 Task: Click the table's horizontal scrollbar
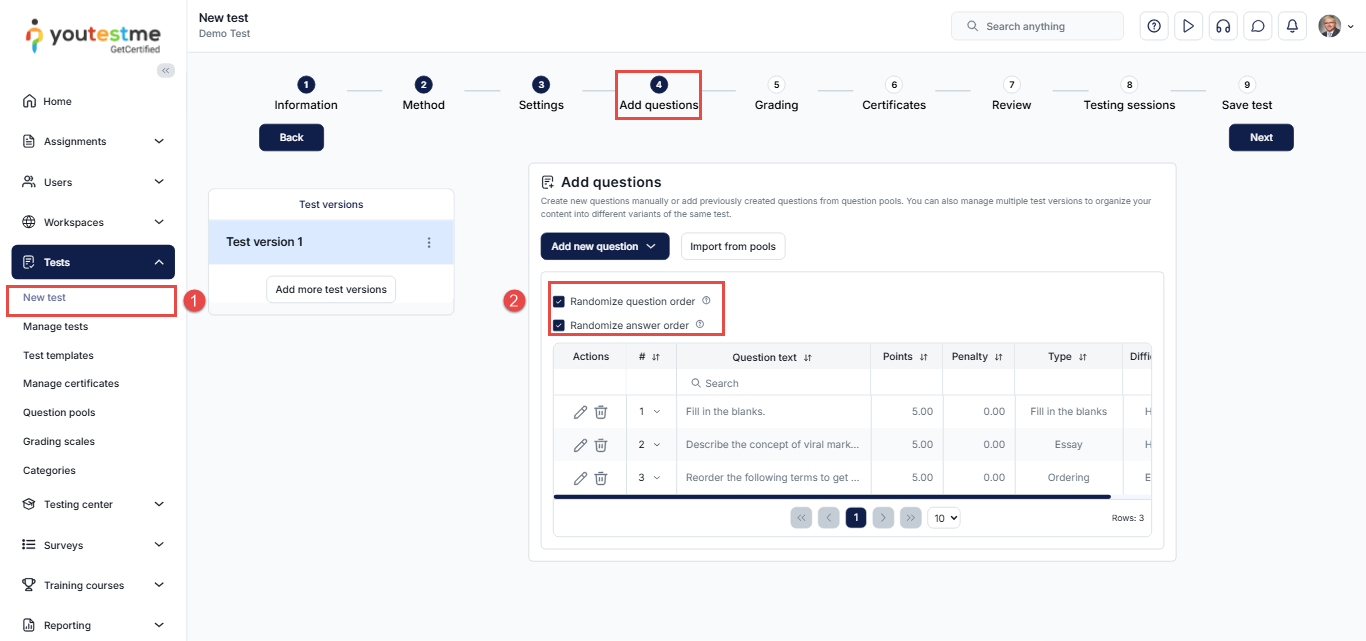[x=830, y=496]
